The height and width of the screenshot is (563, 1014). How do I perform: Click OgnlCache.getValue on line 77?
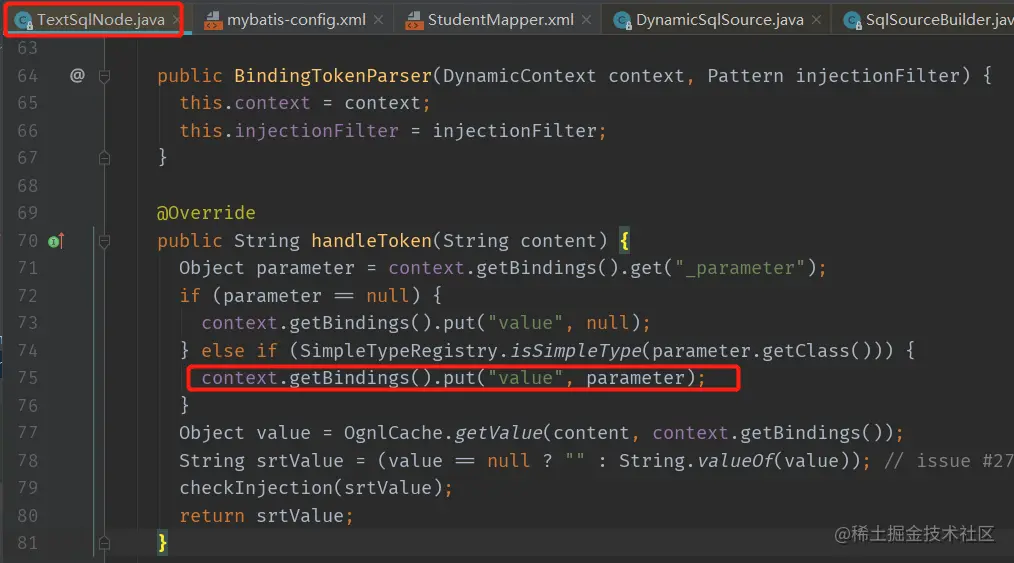(442, 432)
